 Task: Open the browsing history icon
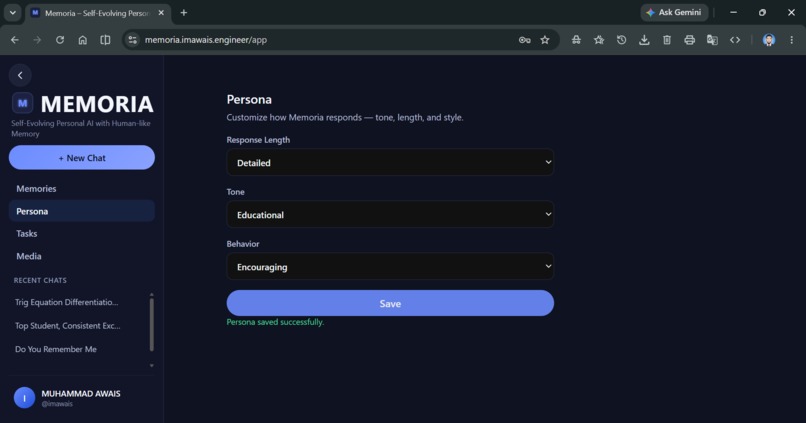(621, 40)
